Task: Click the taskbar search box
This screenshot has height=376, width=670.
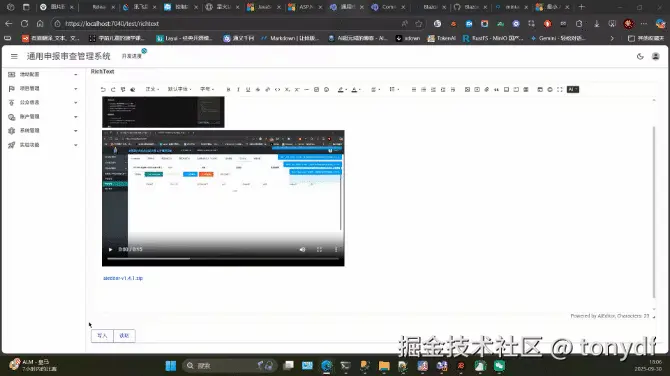Action: (x=230, y=366)
